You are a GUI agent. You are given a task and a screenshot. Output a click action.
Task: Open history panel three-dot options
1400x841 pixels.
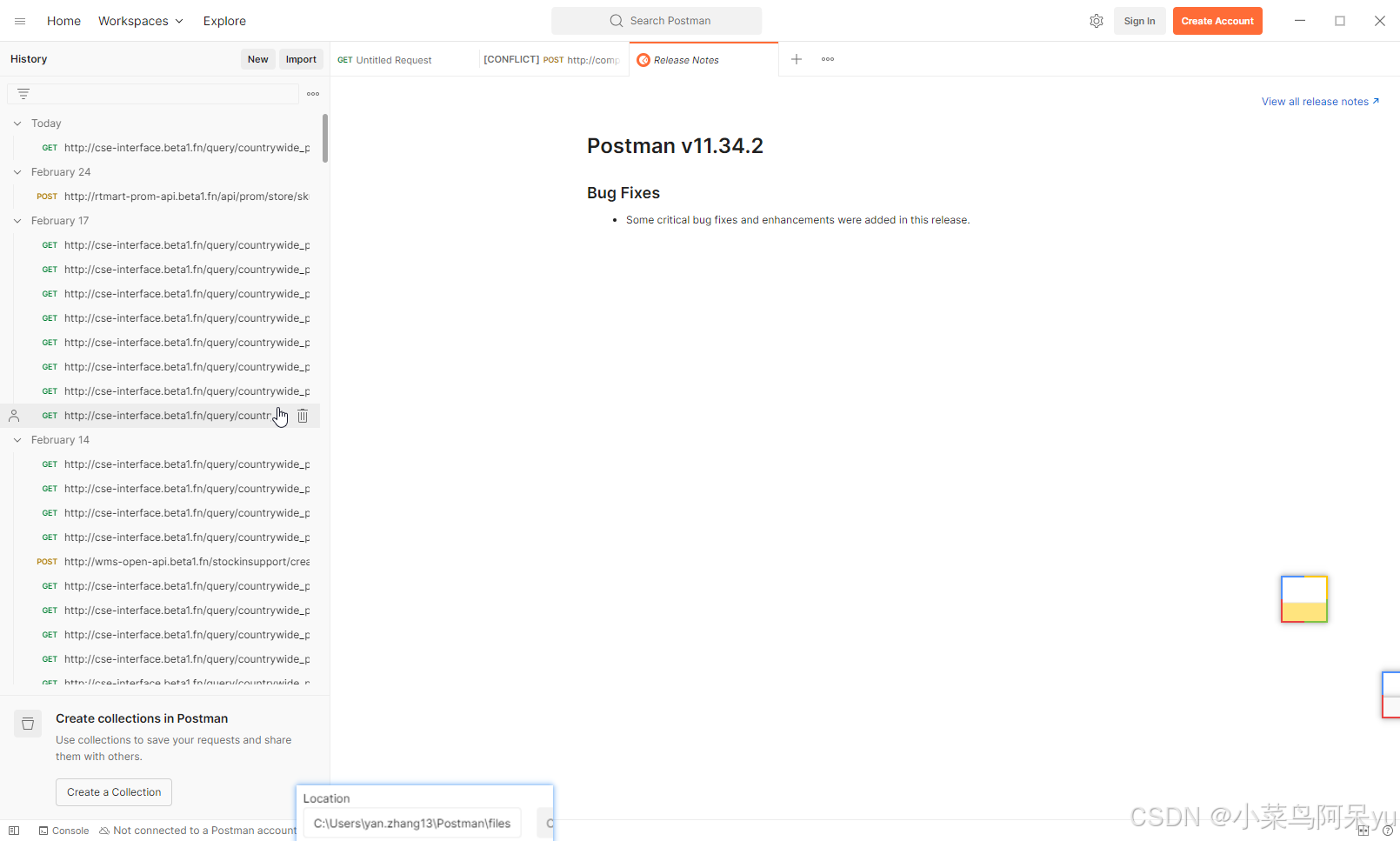[x=313, y=94]
